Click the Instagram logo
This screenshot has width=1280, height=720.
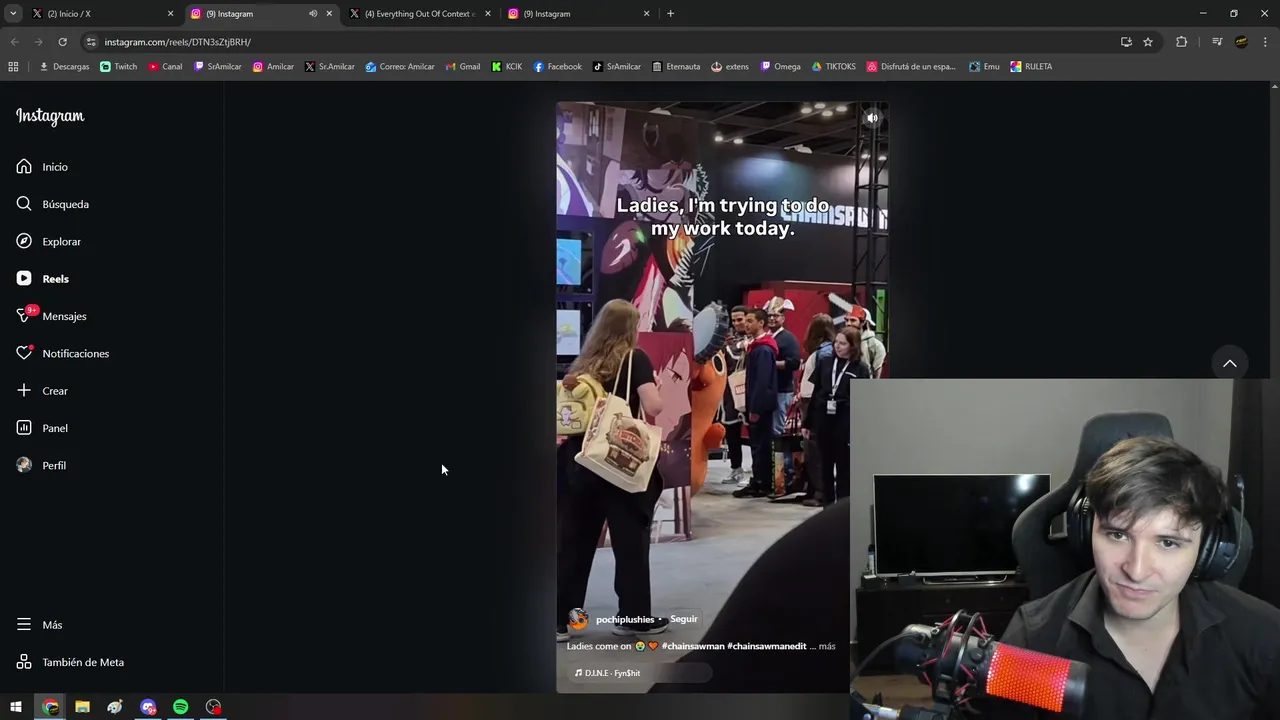pos(50,116)
